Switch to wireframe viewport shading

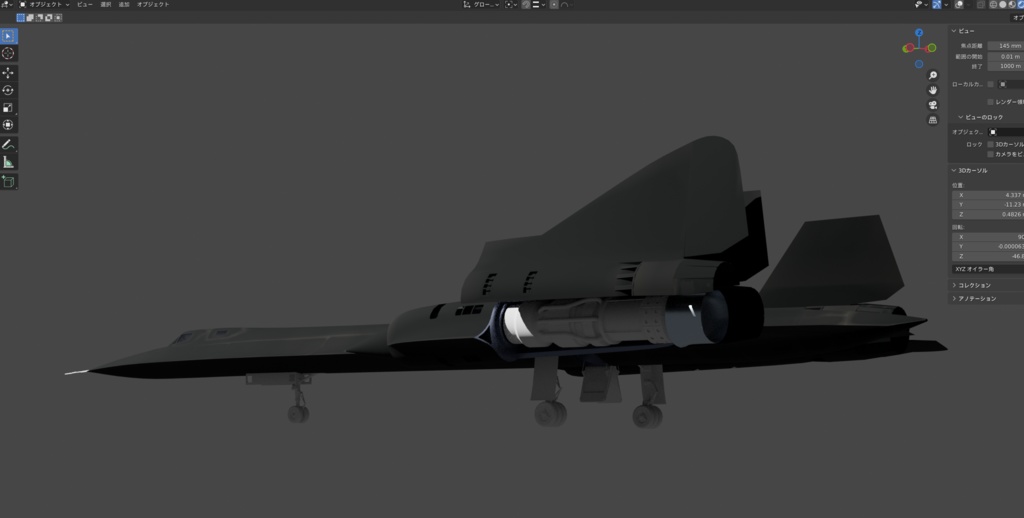pyautogui.click(x=993, y=5)
